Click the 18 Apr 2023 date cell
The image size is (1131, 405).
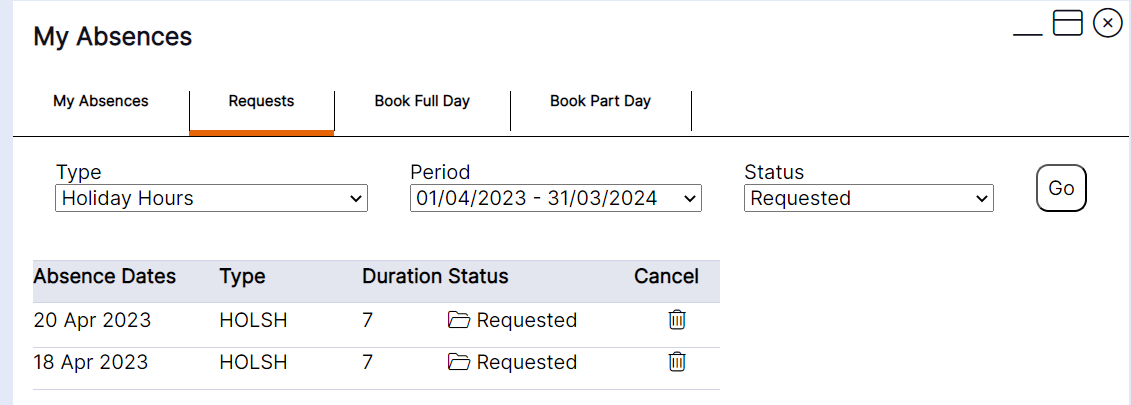pyautogui.click(x=91, y=362)
